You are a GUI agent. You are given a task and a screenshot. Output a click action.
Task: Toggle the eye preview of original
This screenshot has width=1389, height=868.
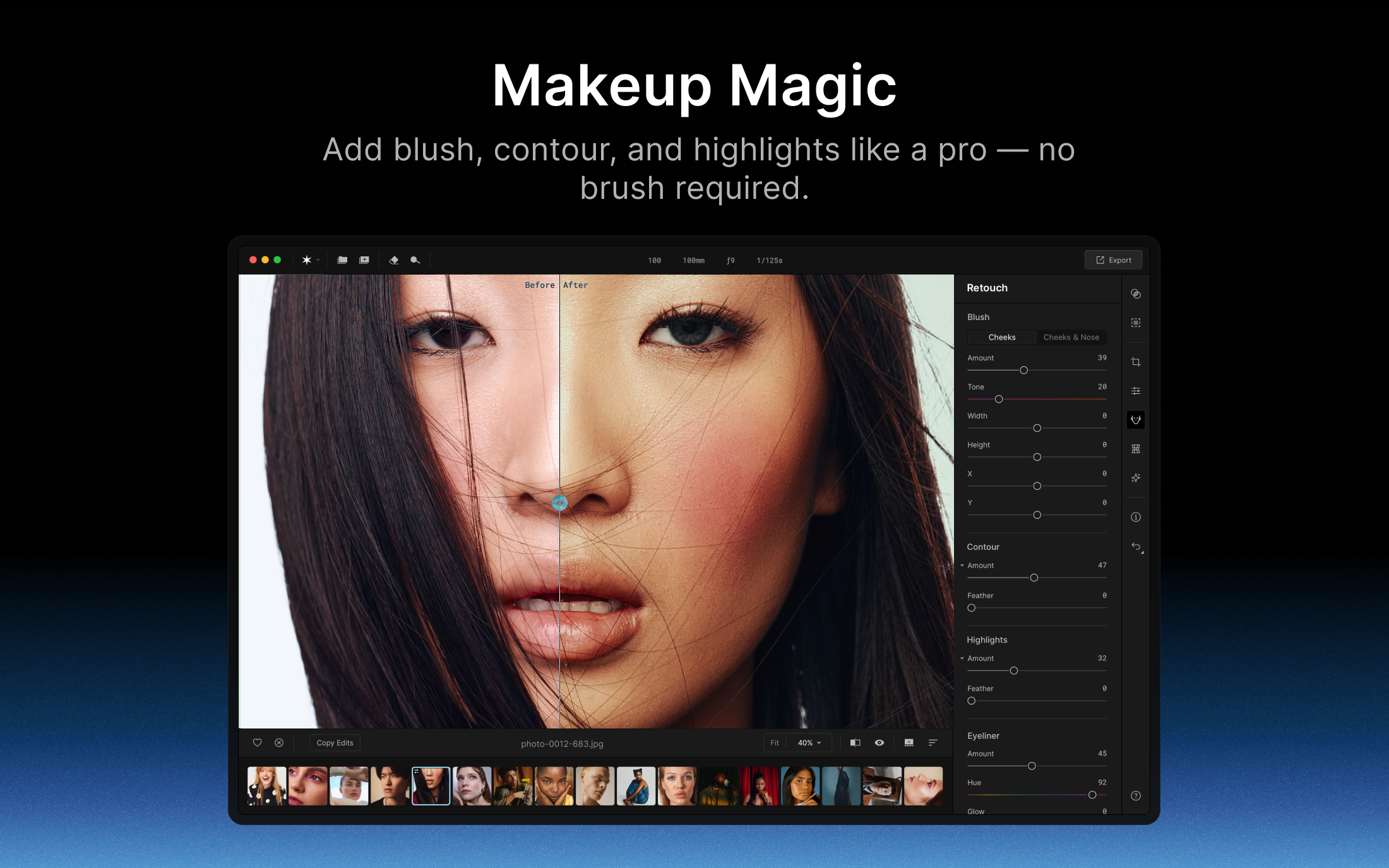click(879, 743)
